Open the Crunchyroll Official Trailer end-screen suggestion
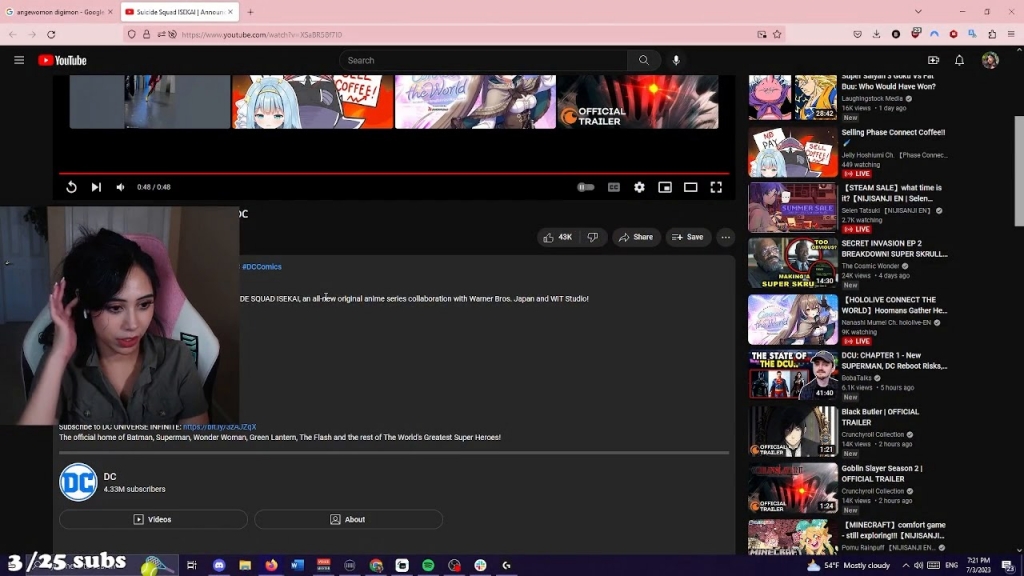Image resolution: width=1024 pixels, height=576 pixels. [637, 102]
